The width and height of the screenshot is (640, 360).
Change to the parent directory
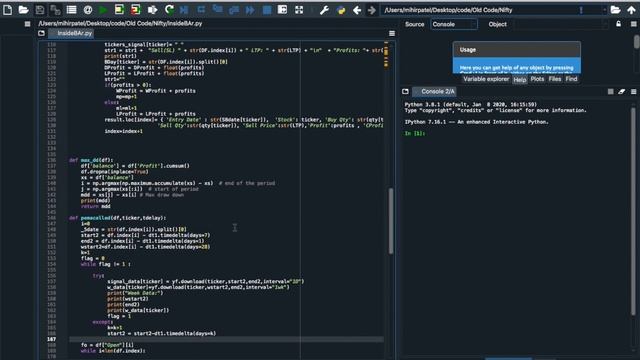[x=631, y=10]
